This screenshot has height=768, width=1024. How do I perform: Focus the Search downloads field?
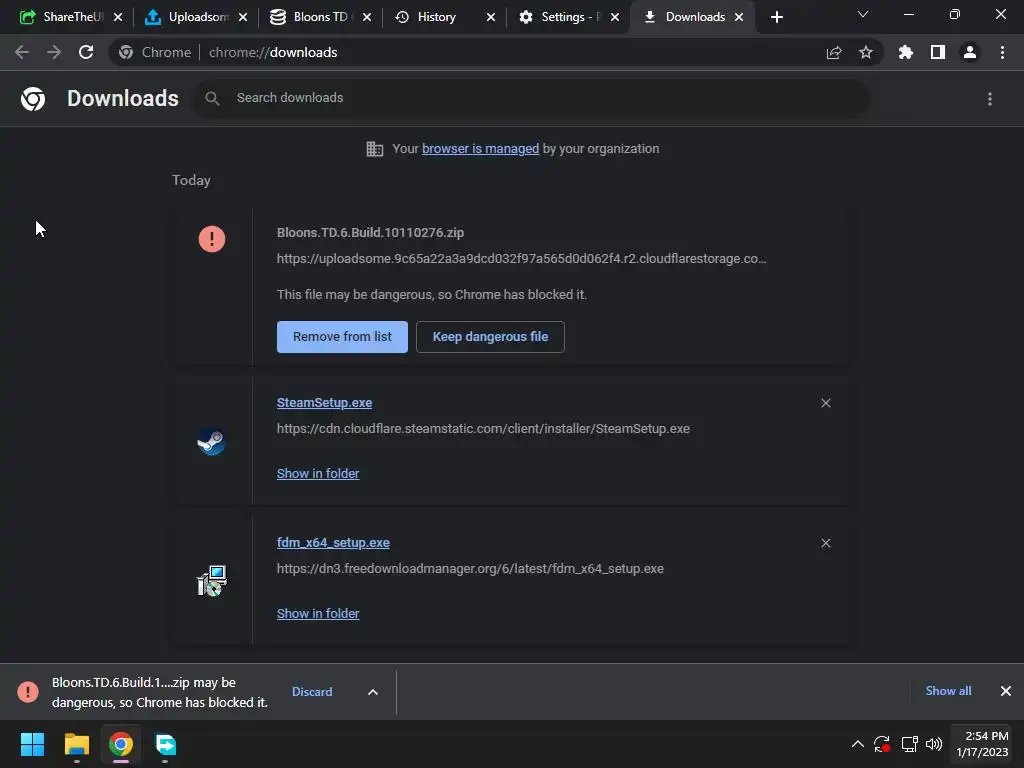pyautogui.click(x=532, y=98)
